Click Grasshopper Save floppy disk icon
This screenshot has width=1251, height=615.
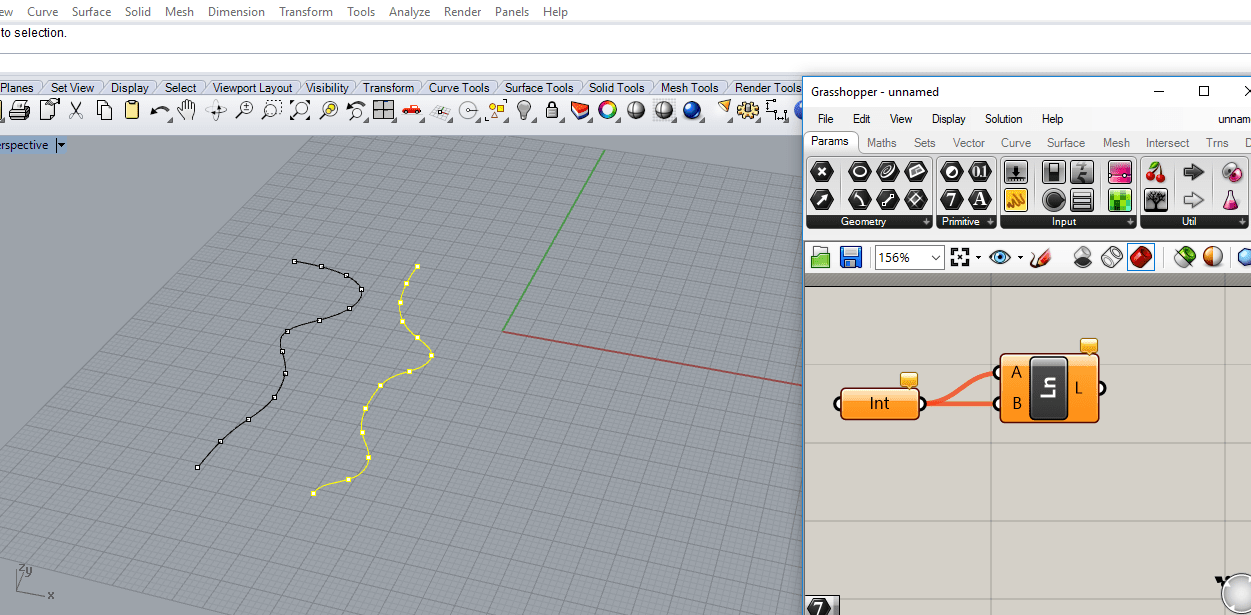point(851,257)
